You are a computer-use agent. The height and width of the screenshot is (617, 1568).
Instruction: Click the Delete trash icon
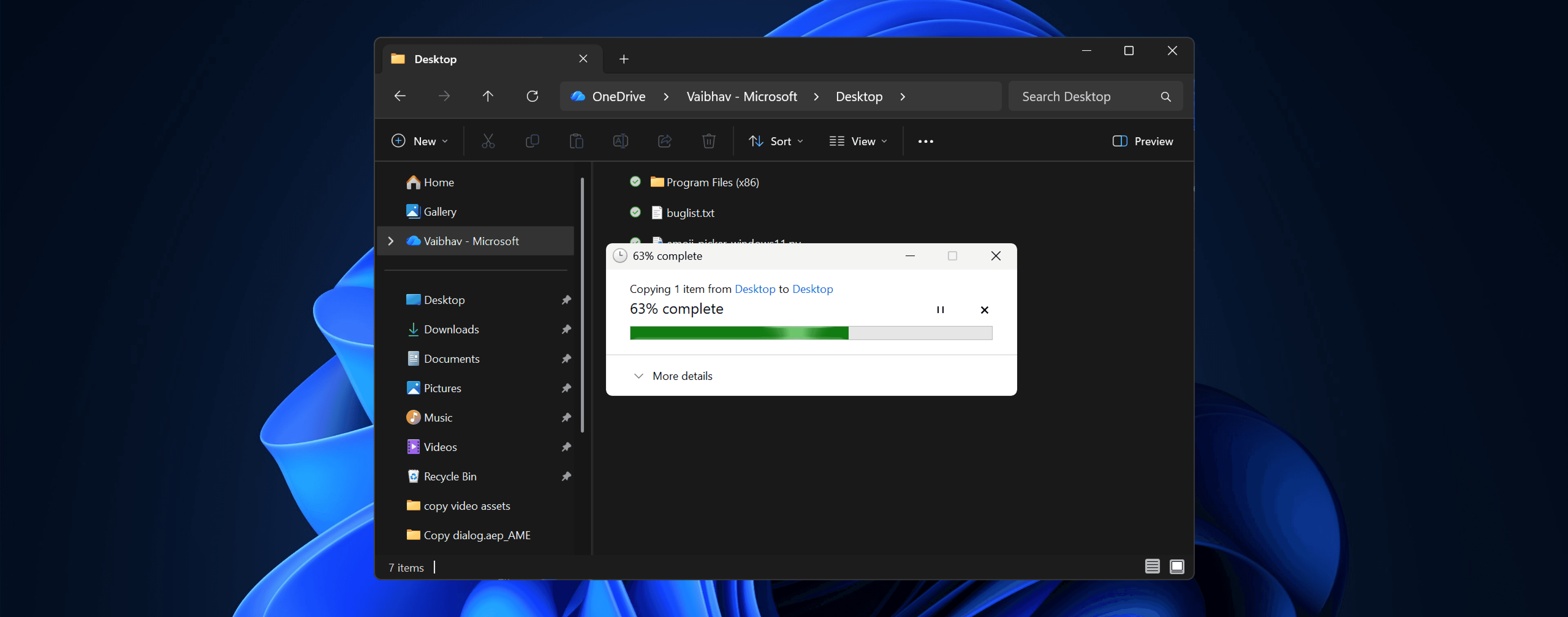(709, 141)
